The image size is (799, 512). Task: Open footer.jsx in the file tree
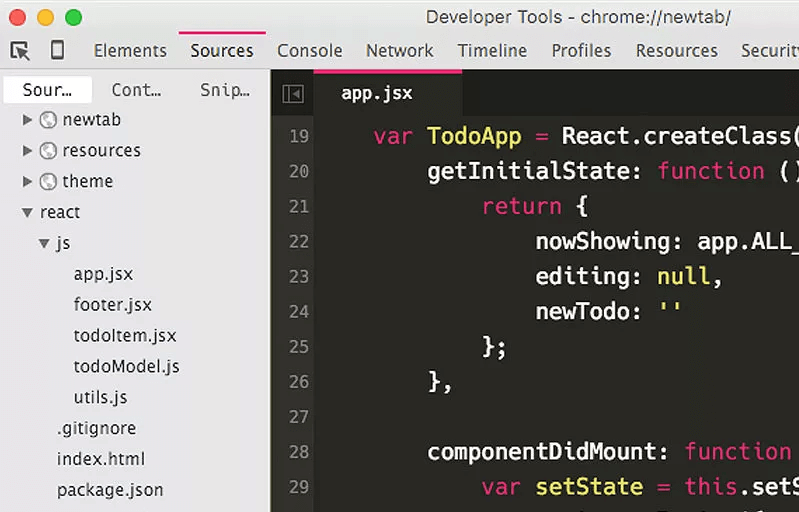113,305
